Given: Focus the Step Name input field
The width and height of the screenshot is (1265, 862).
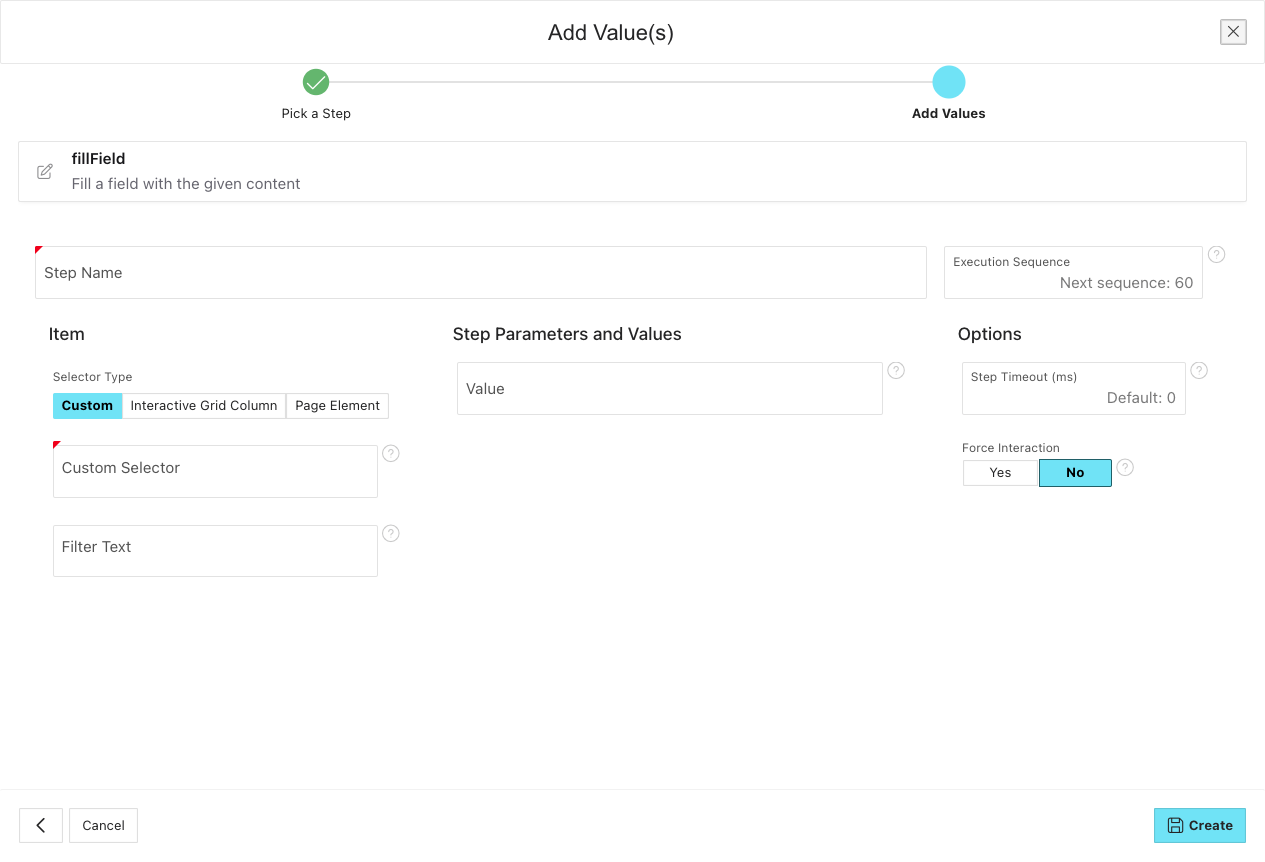Looking at the screenshot, I should (x=480, y=273).
